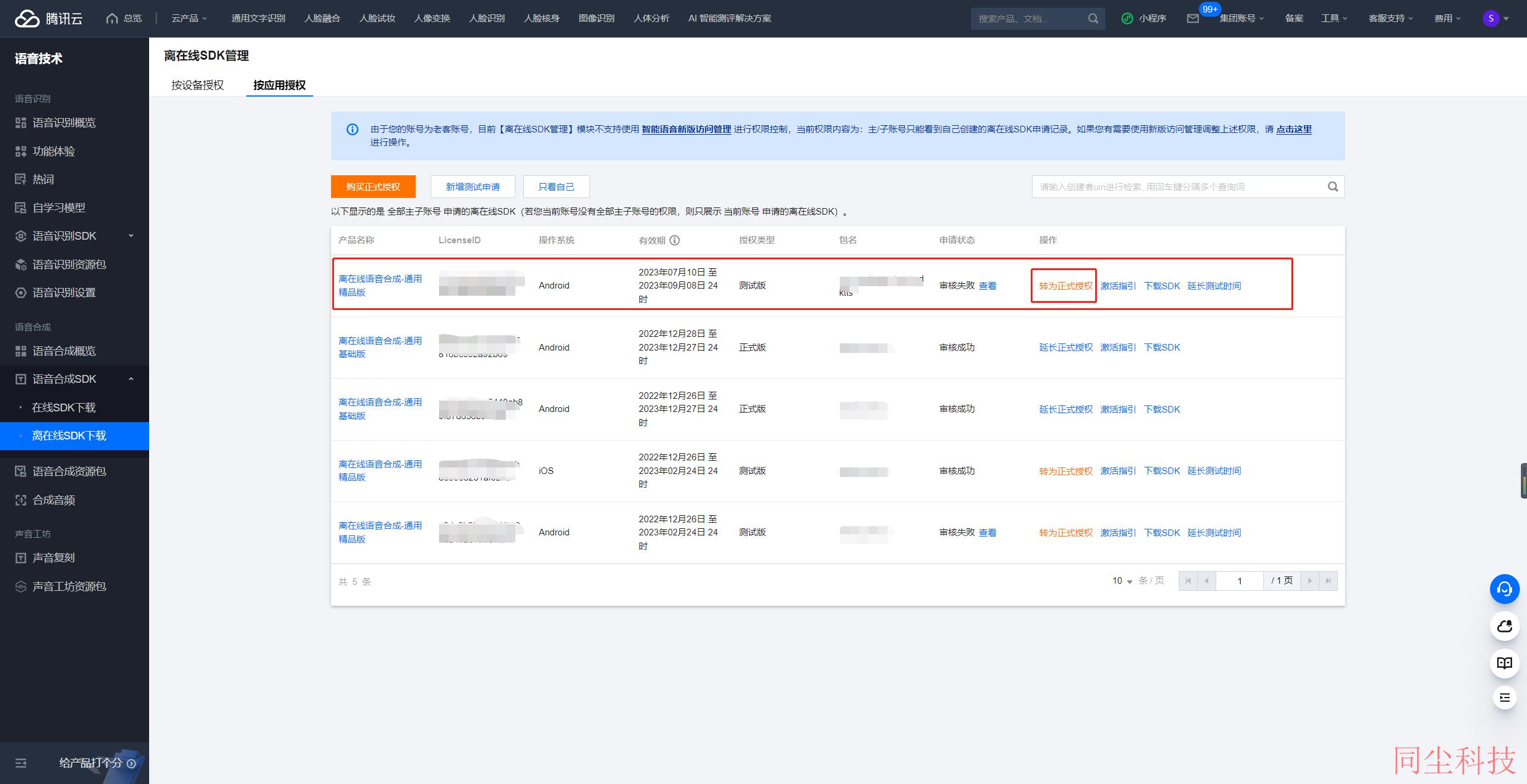The width and height of the screenshot is (1527, 784).
Task: Open account dropdown arrow beside avatar
Action: coord(1506,18)
